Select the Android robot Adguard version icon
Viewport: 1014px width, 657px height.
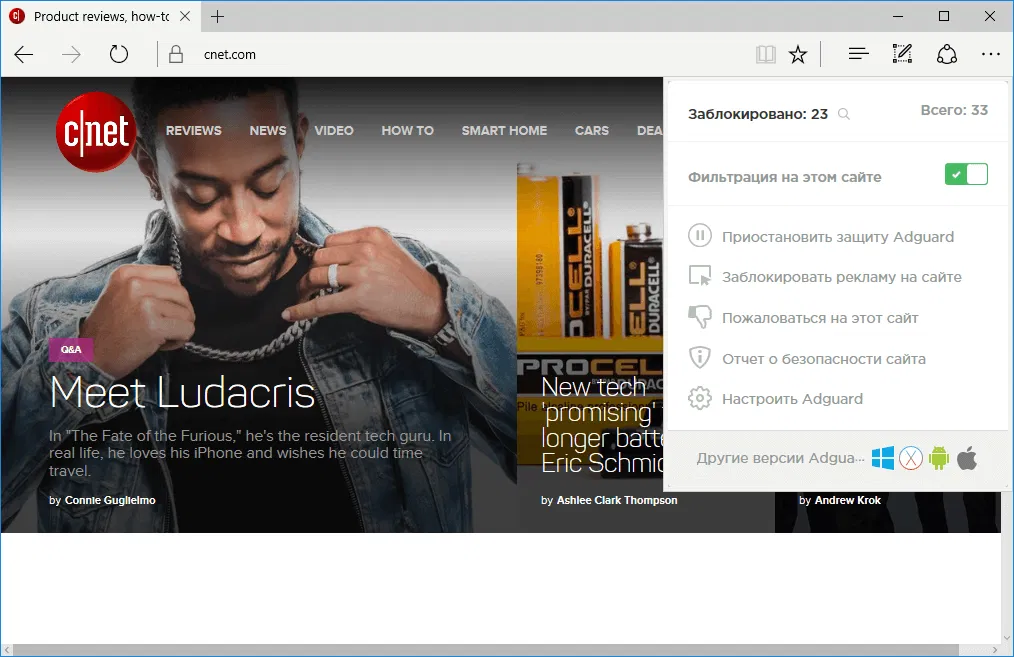(x=939, y=457)
